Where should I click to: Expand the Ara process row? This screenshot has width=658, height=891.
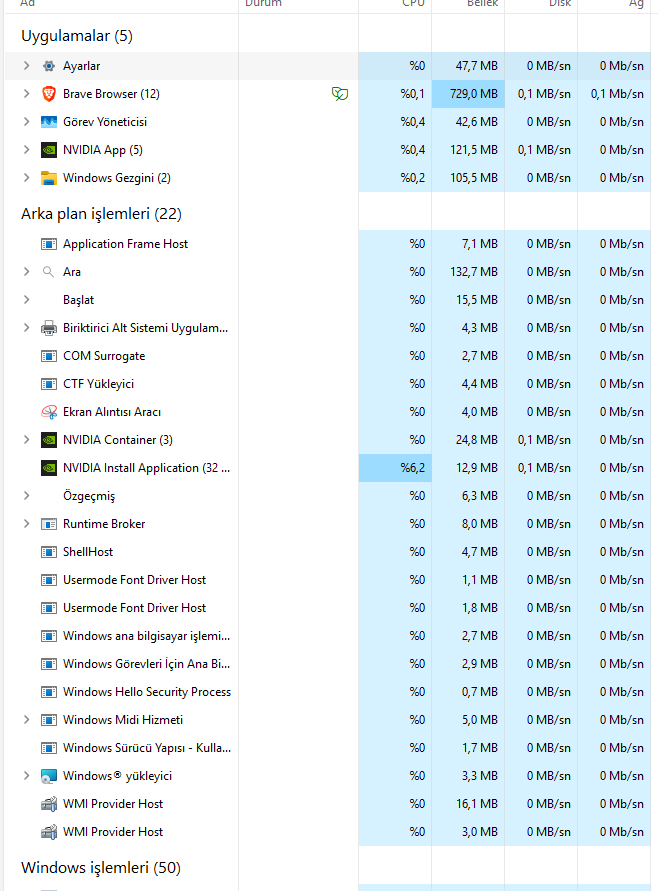pyautogui.click(x=26, y=272)
